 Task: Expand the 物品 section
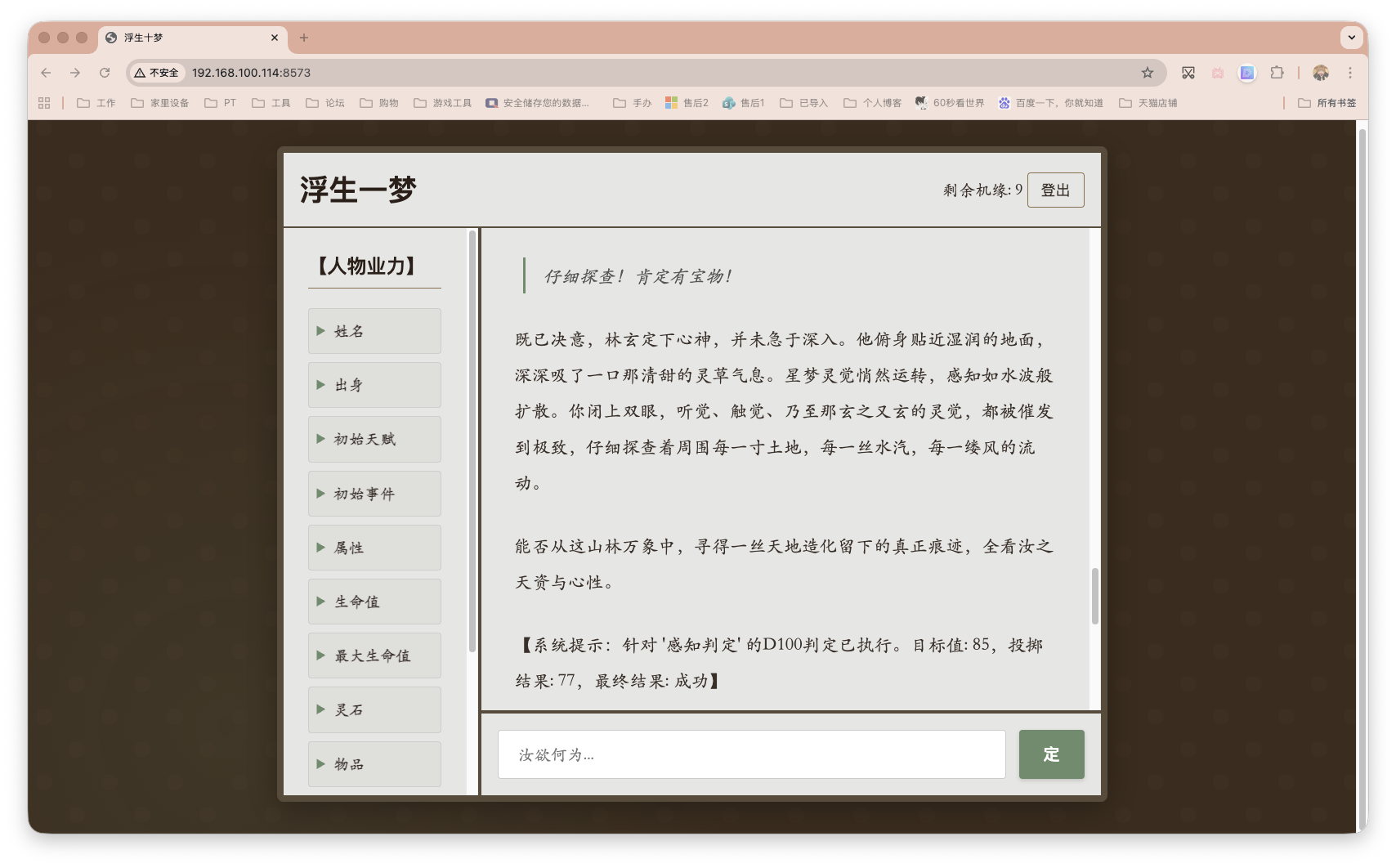click(374, 764)
